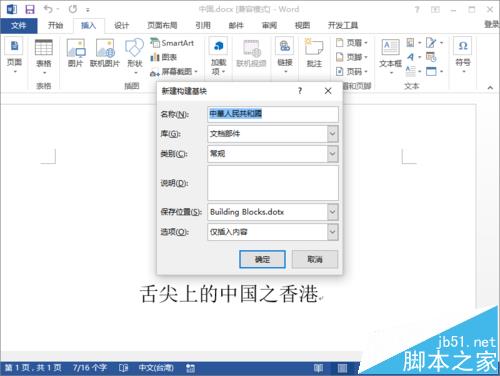
Task: Click the 图表 (Chart) button
Action: tap(163, 57)
